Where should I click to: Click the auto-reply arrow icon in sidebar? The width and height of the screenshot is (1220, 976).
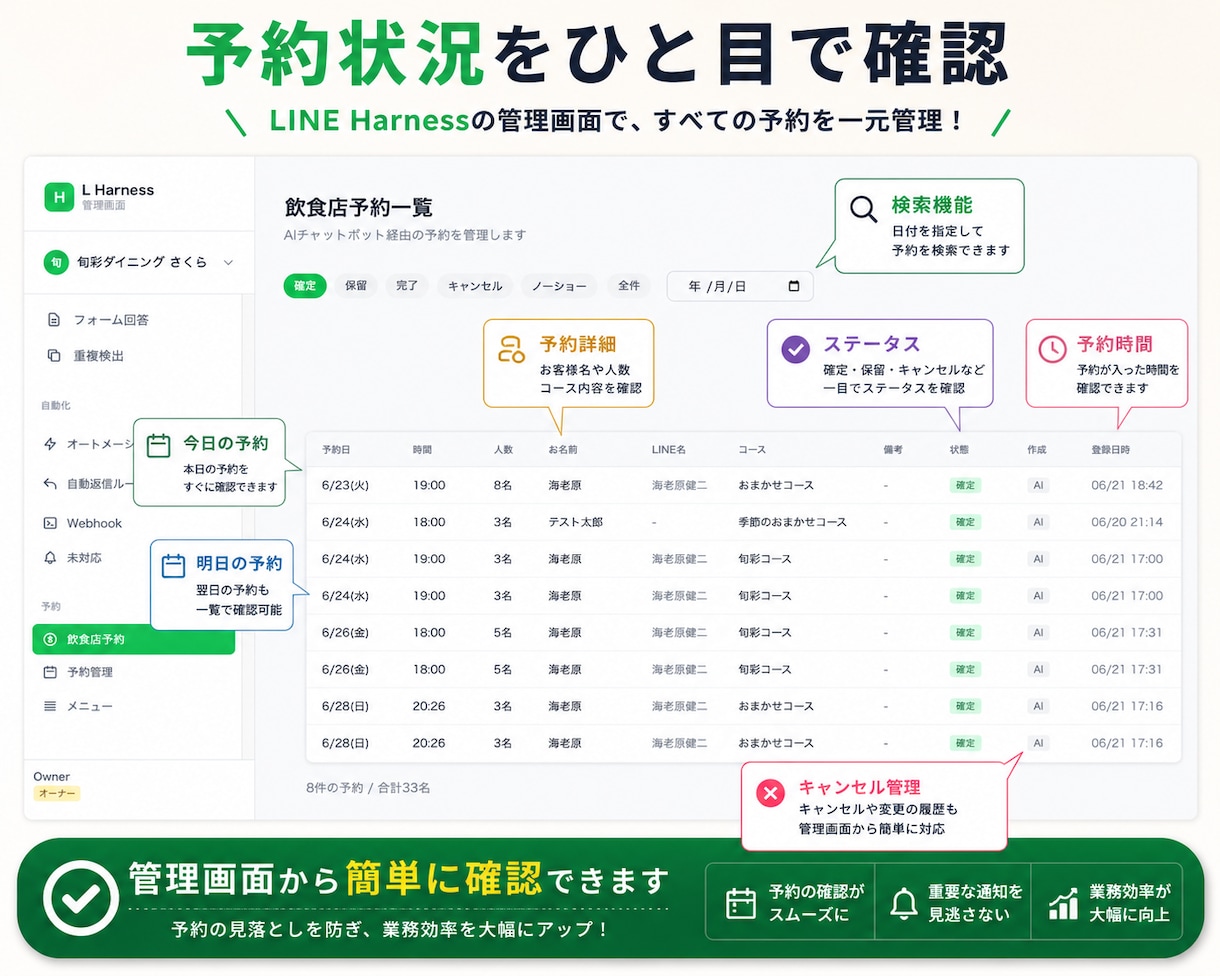[50, 484]
